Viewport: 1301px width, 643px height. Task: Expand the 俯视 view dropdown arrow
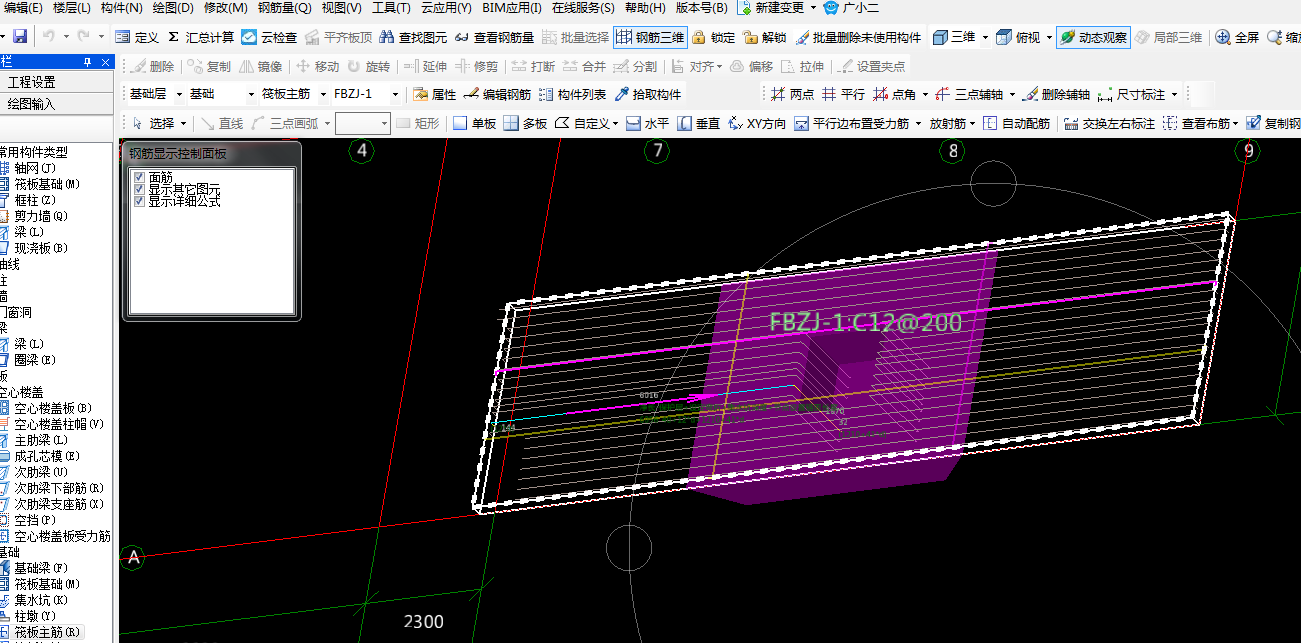point(1049,37)
